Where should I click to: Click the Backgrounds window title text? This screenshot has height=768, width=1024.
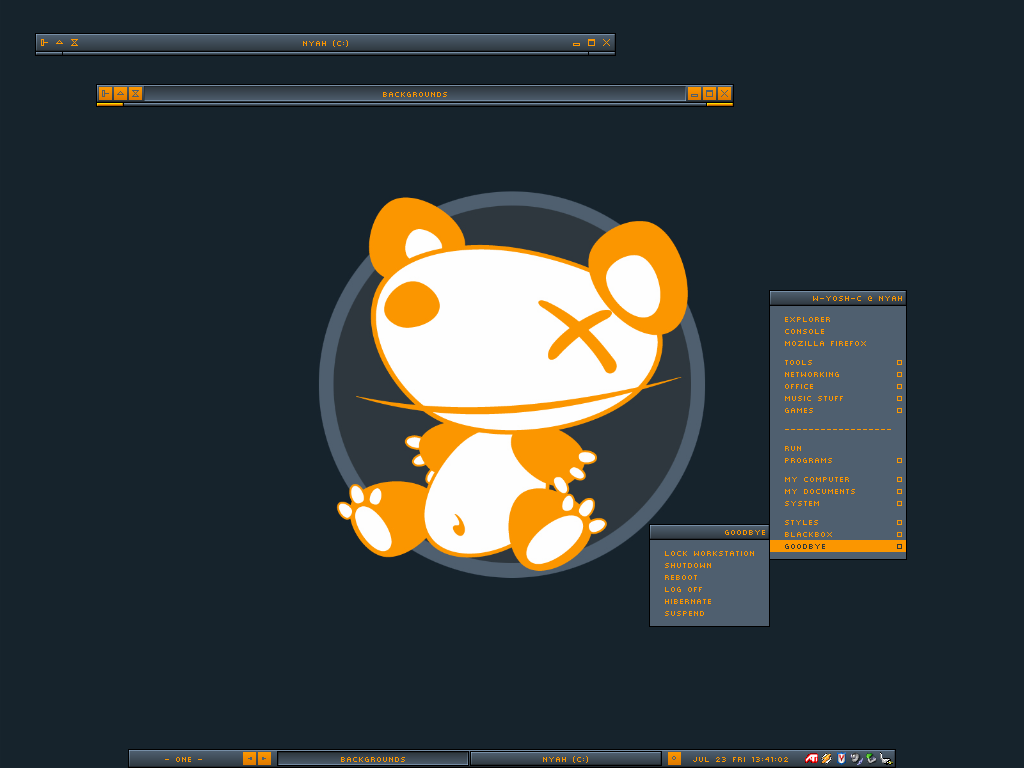[x=415, y=94]
